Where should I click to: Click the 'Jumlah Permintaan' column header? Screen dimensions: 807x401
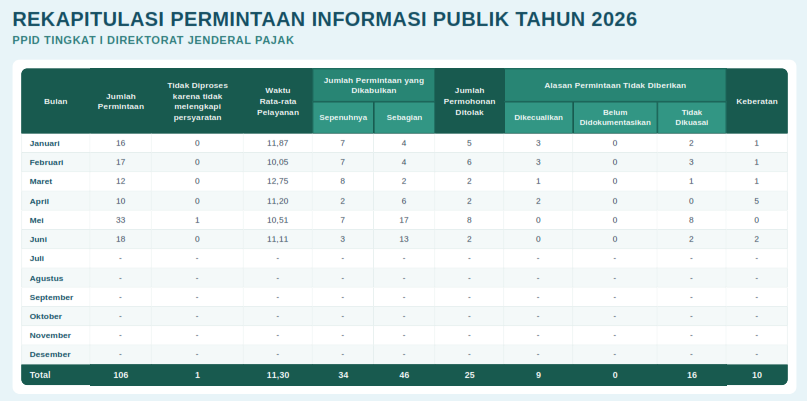(121, 101)
